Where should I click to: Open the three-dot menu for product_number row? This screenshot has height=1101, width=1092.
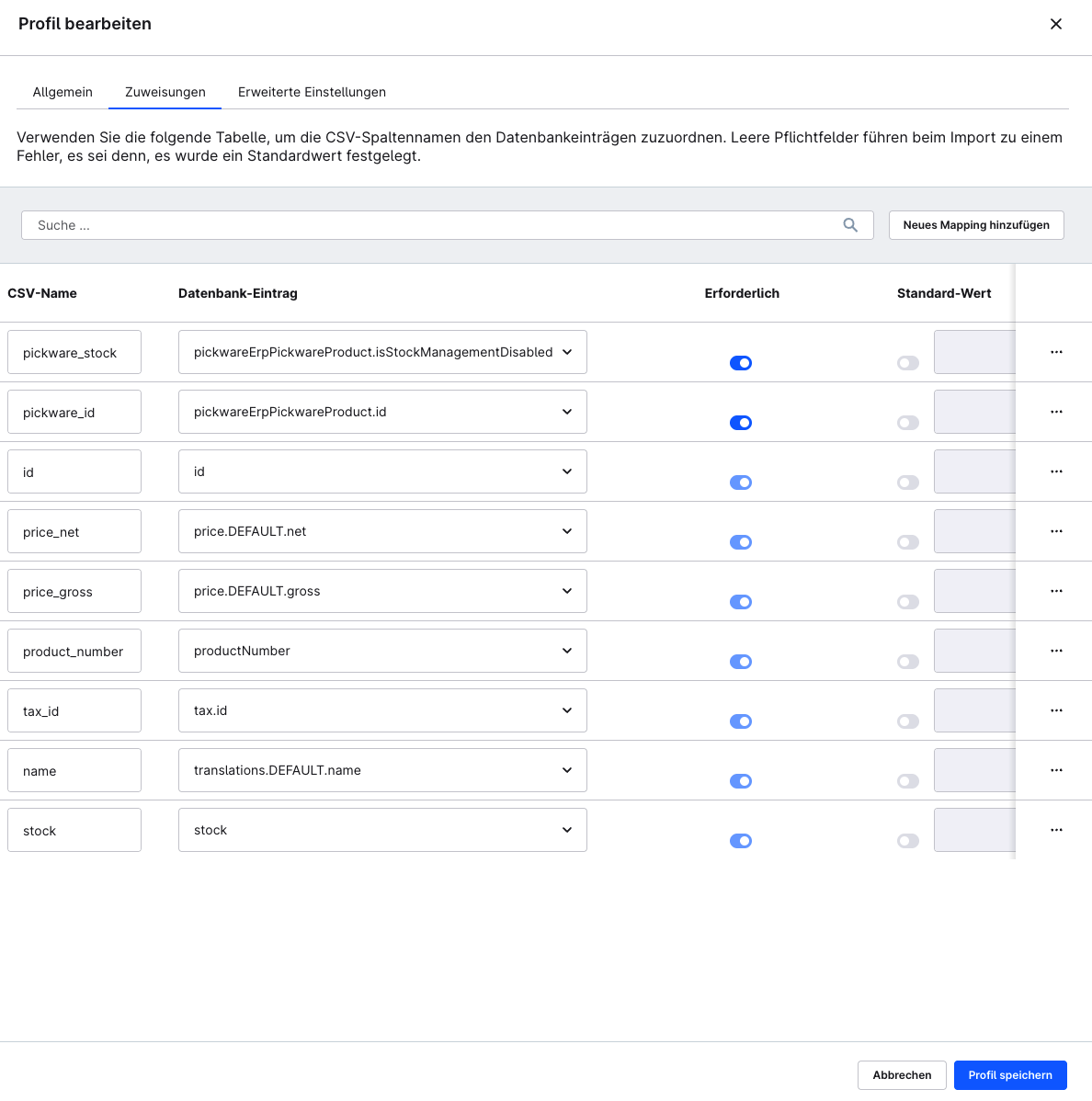(x=1056, y=651)
